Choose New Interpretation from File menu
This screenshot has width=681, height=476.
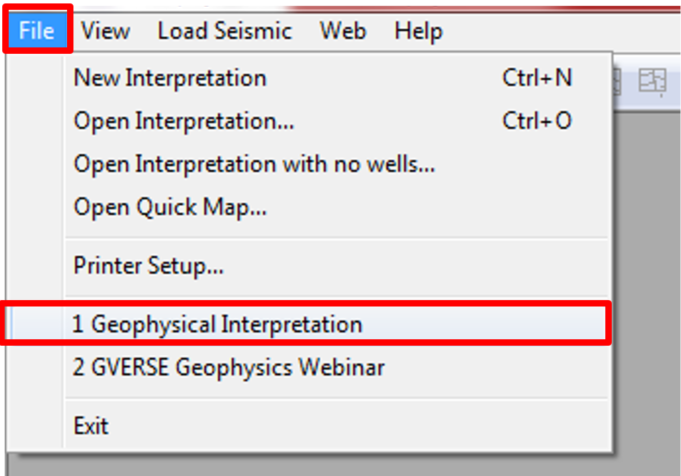(170, 78)
